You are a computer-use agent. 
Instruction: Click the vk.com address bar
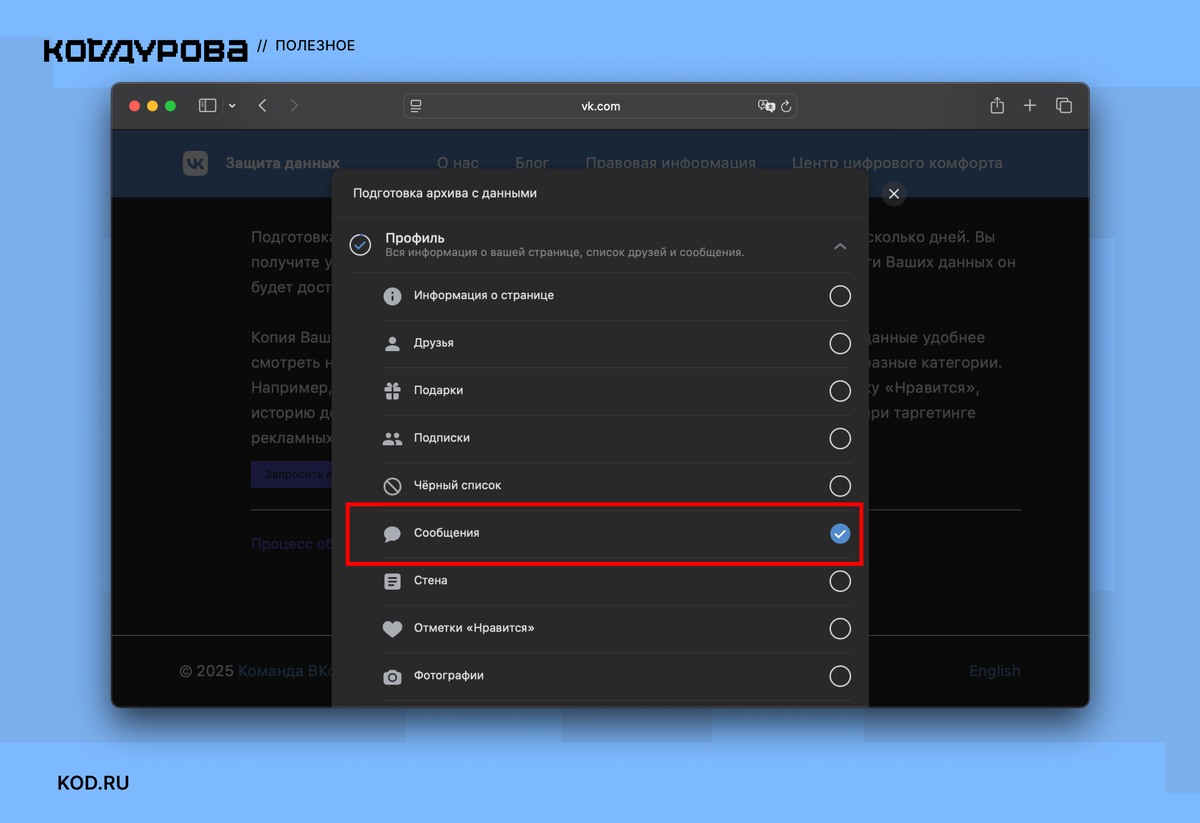point(600,106)
